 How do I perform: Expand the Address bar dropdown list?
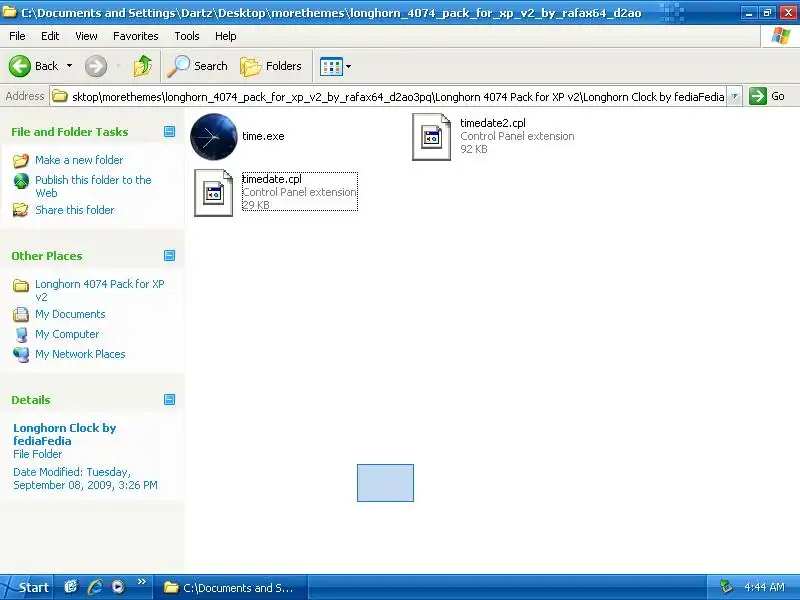(734, 96)
